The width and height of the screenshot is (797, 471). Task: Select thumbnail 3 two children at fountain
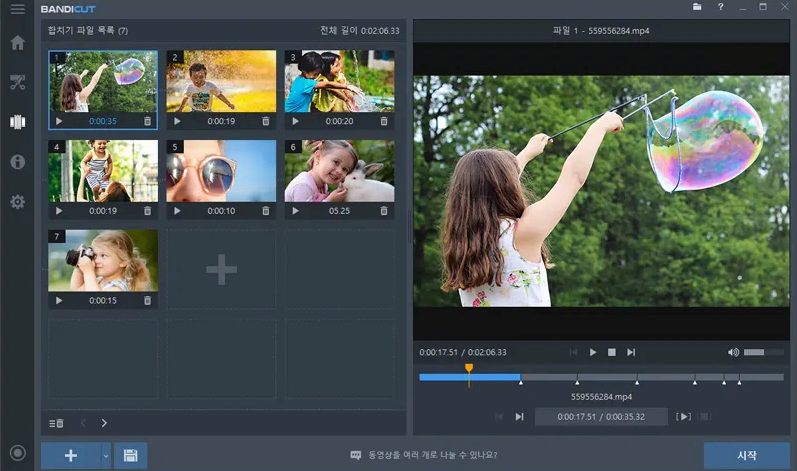[339, 81]
